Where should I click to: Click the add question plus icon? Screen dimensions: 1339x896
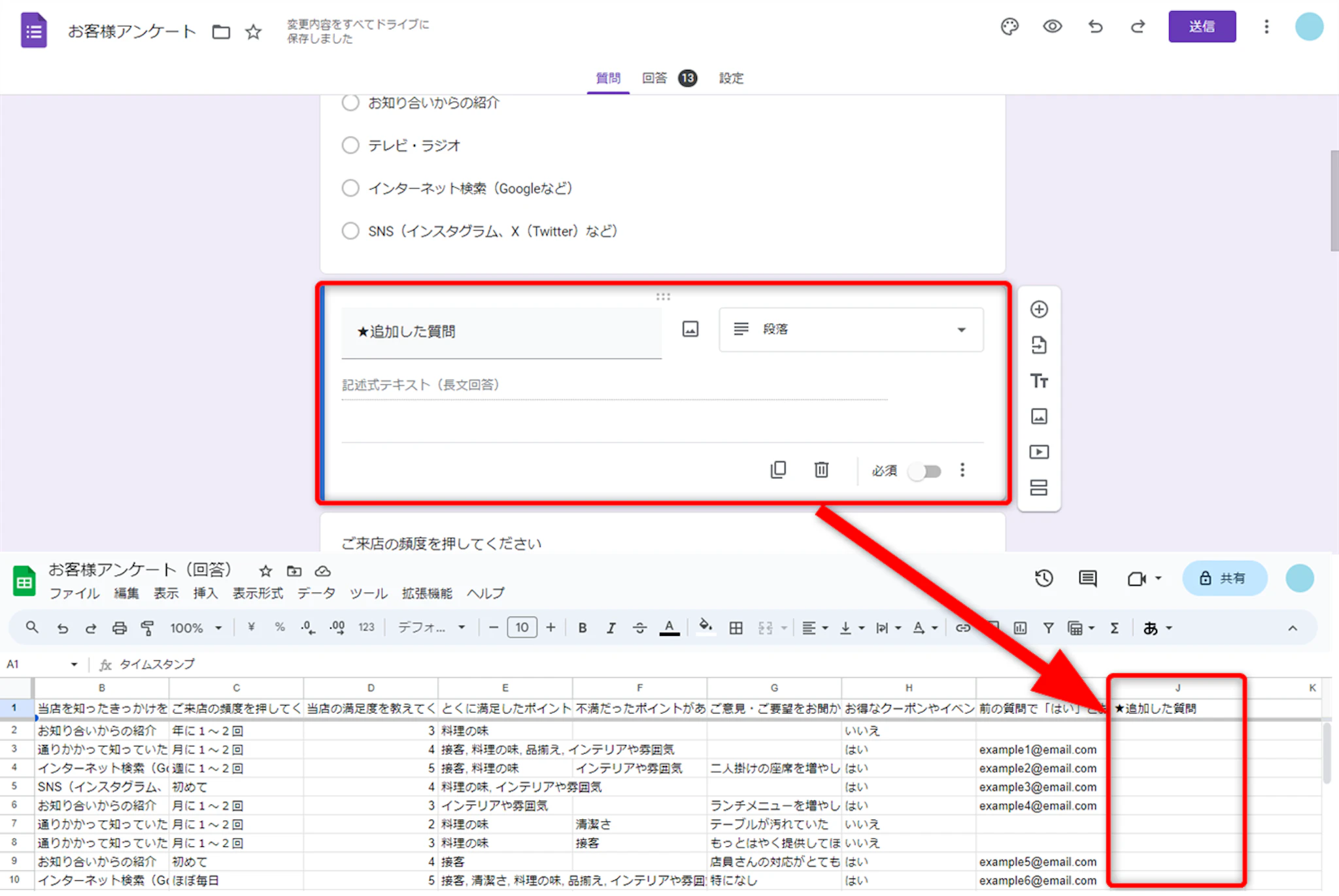pos(1039,309)
